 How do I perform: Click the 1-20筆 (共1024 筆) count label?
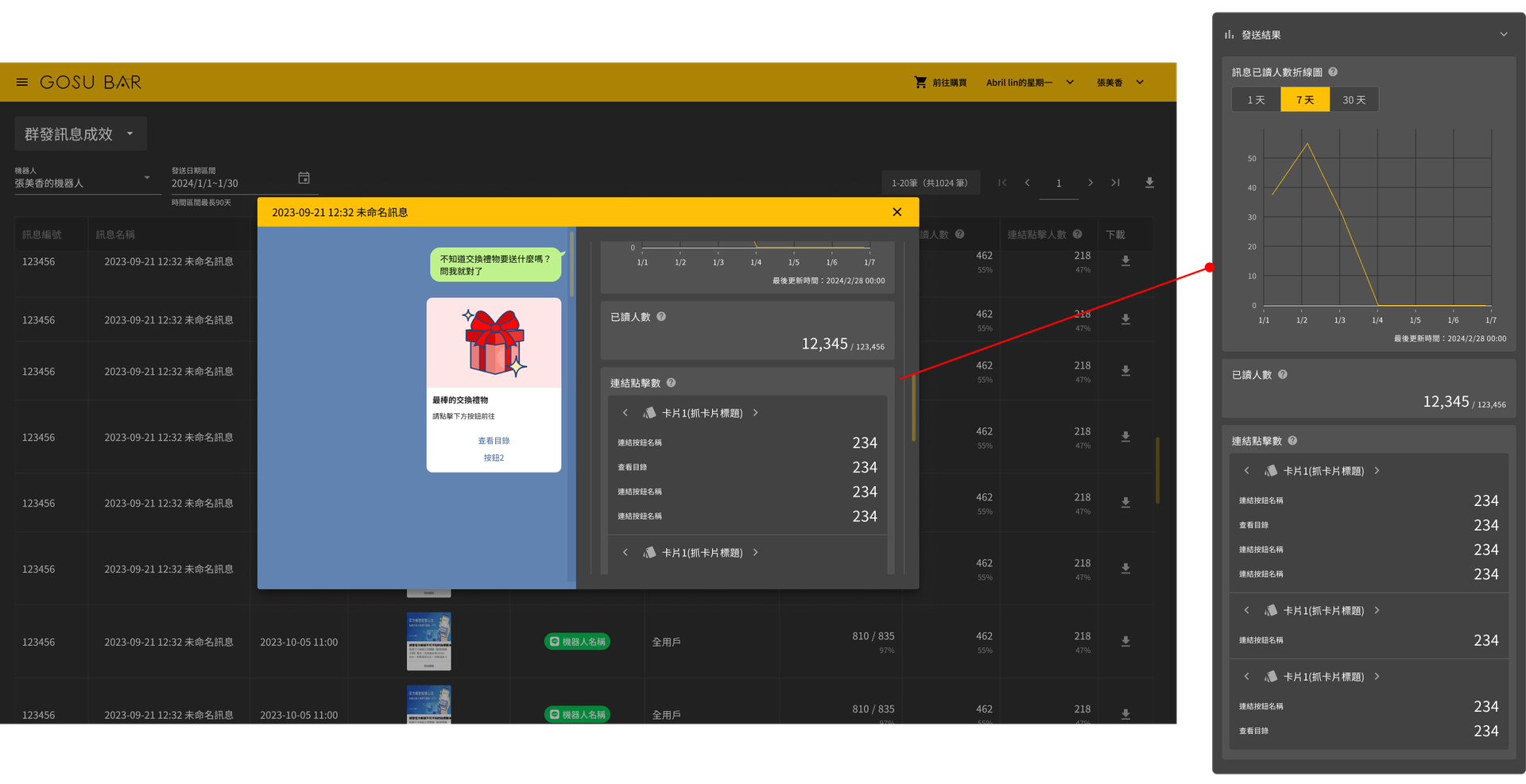coord(930,183)
